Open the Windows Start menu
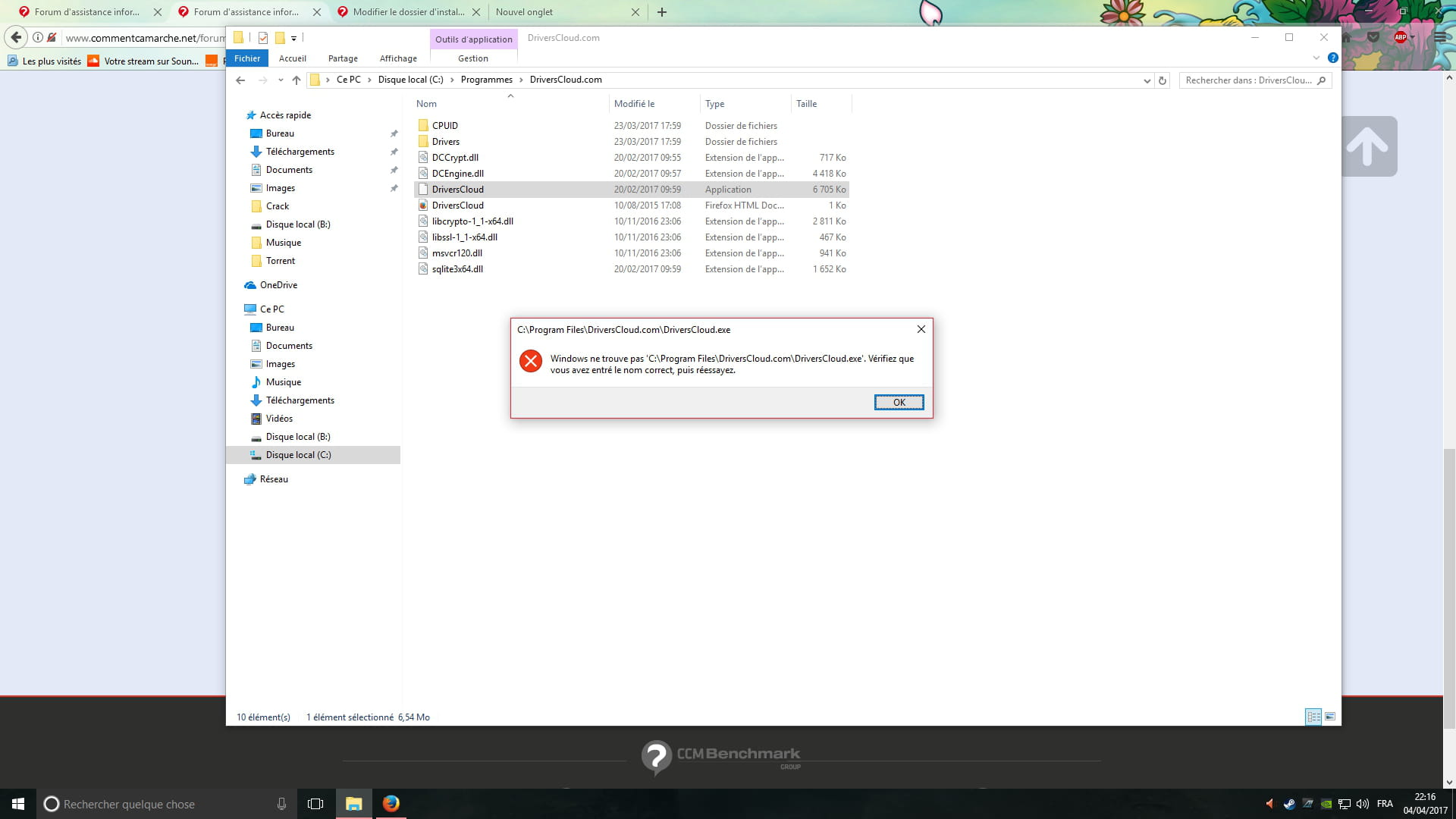Screen dimensions: 1456x819 [x=18, y=804]
